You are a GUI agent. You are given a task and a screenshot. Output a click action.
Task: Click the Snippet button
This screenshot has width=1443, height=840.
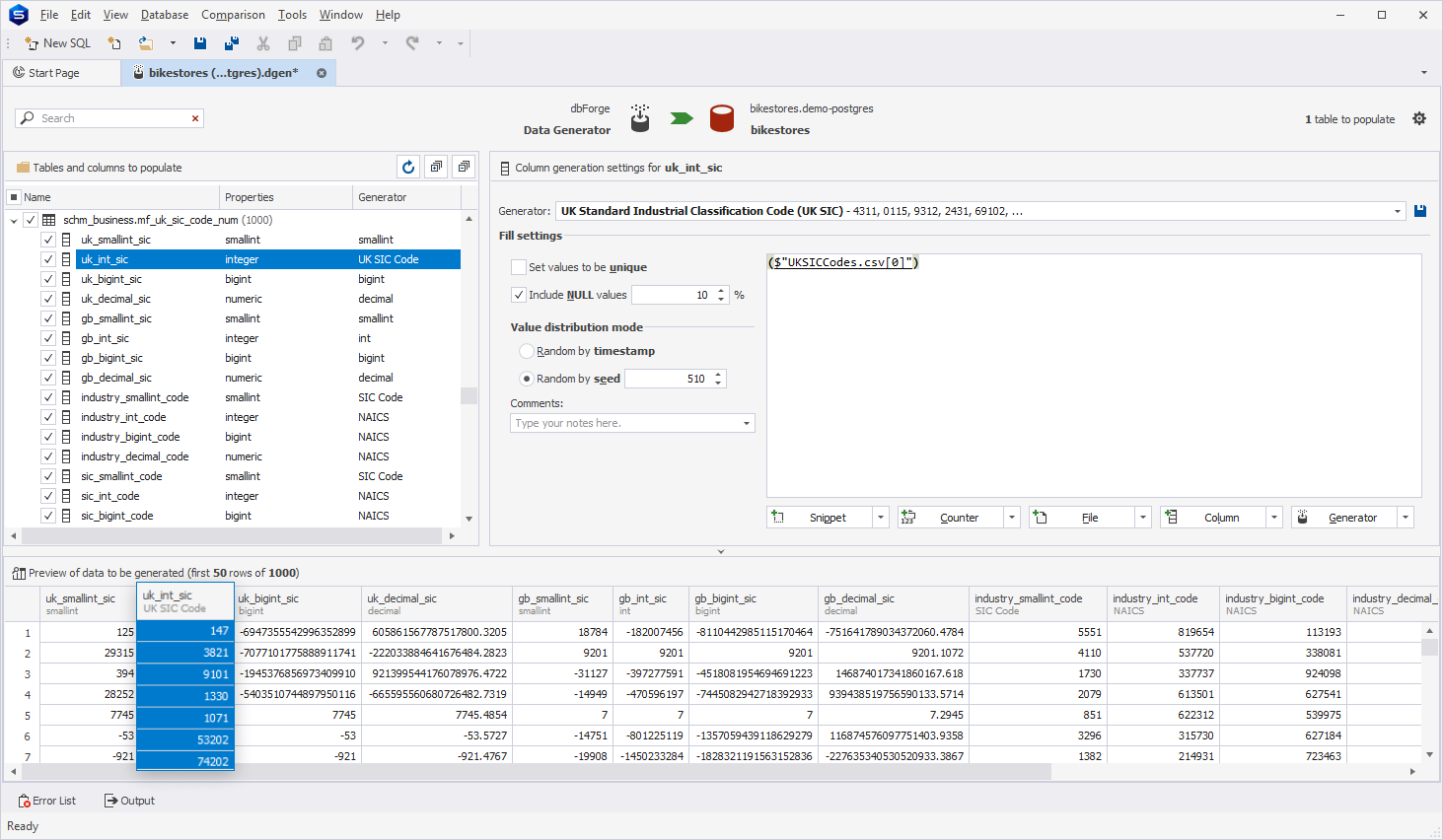821,518
